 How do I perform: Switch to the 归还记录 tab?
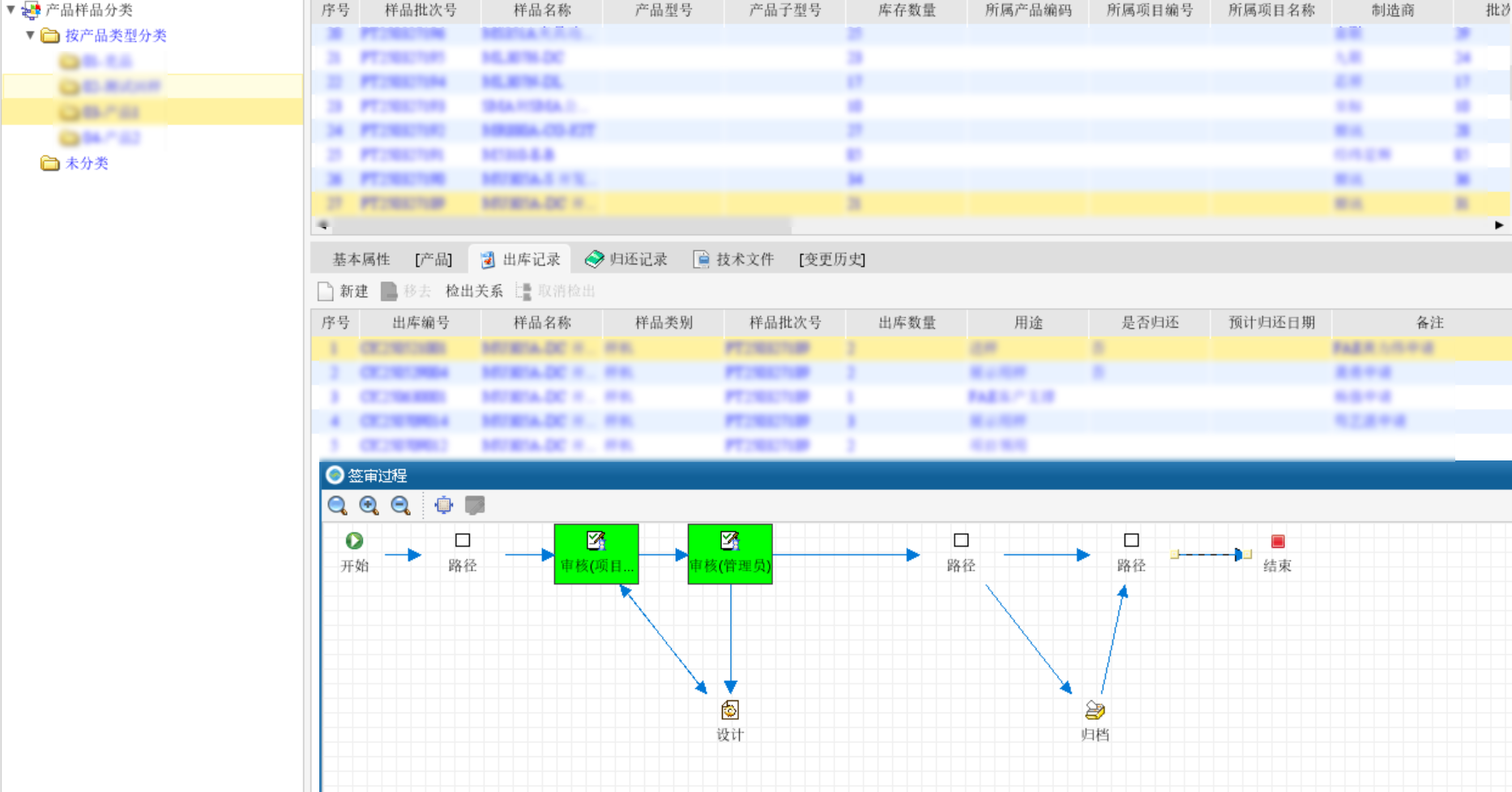click(626, 259)
